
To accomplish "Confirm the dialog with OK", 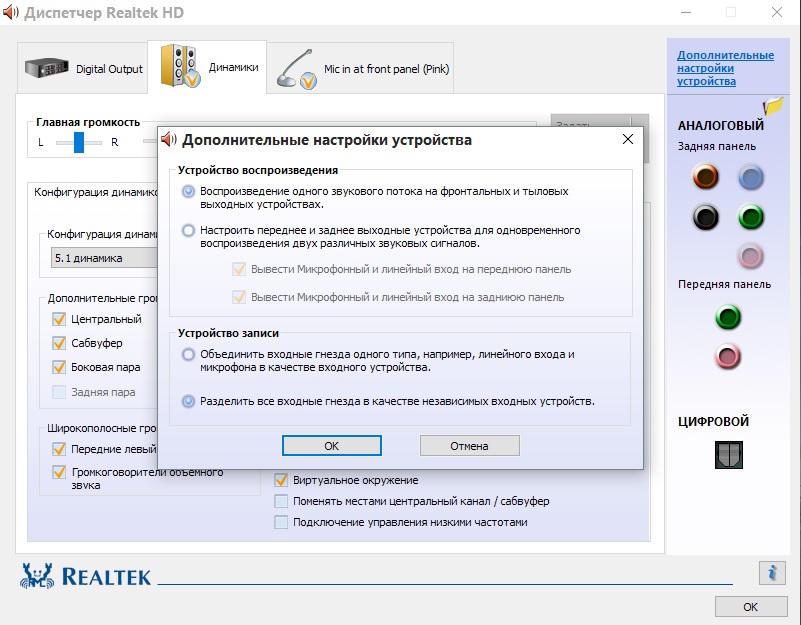I will click(332, 446).
